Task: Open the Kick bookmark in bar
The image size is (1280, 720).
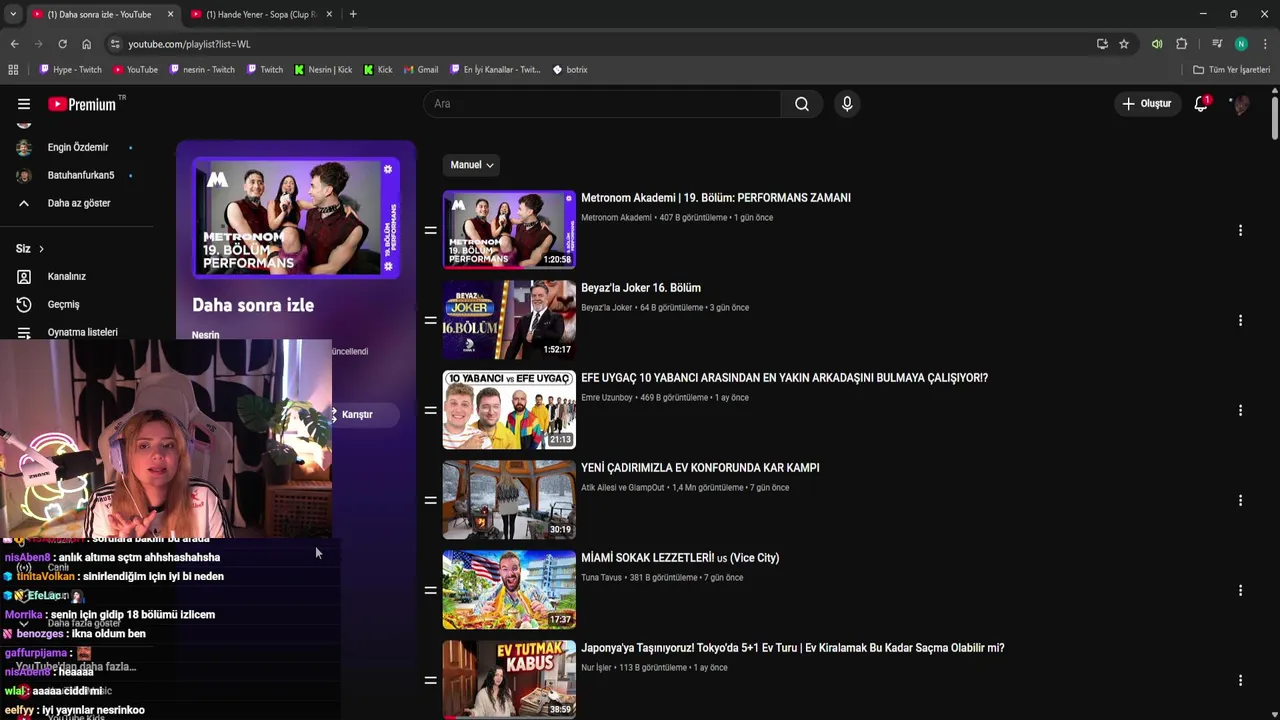Action: coord(378,70)
